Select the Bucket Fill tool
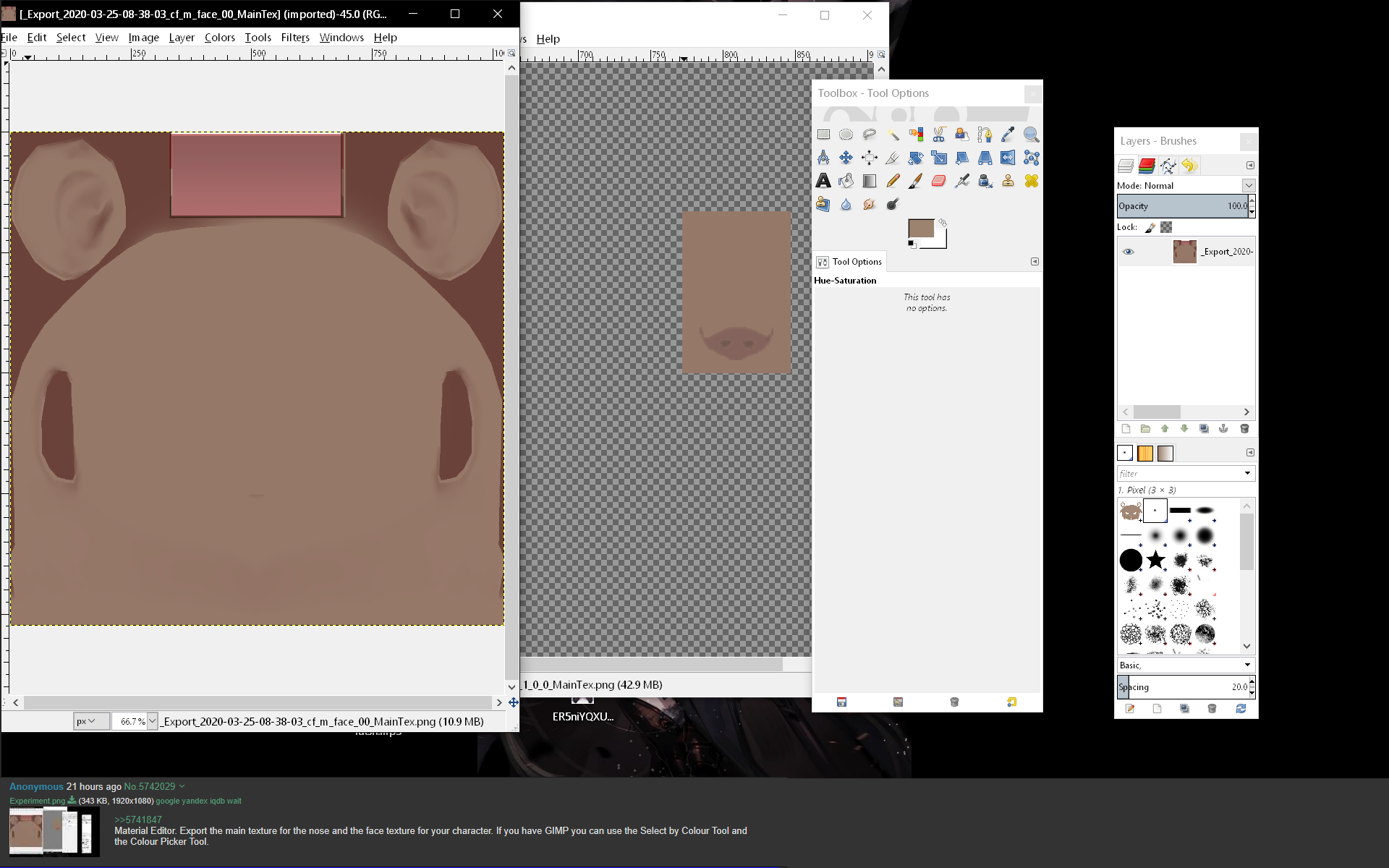 click(x=846, y=181)
